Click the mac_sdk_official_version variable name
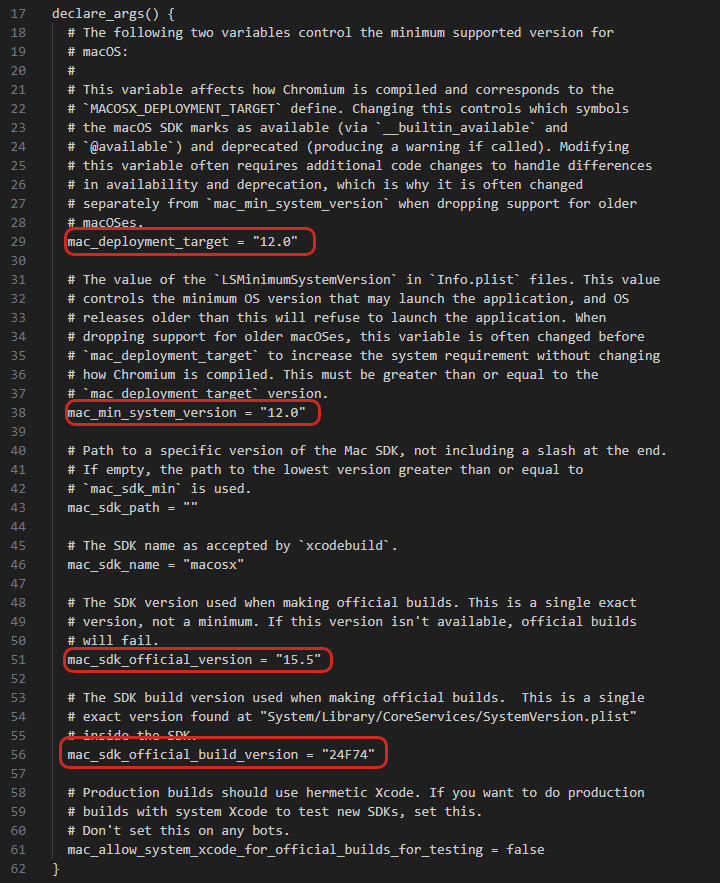 coord(160,660)
